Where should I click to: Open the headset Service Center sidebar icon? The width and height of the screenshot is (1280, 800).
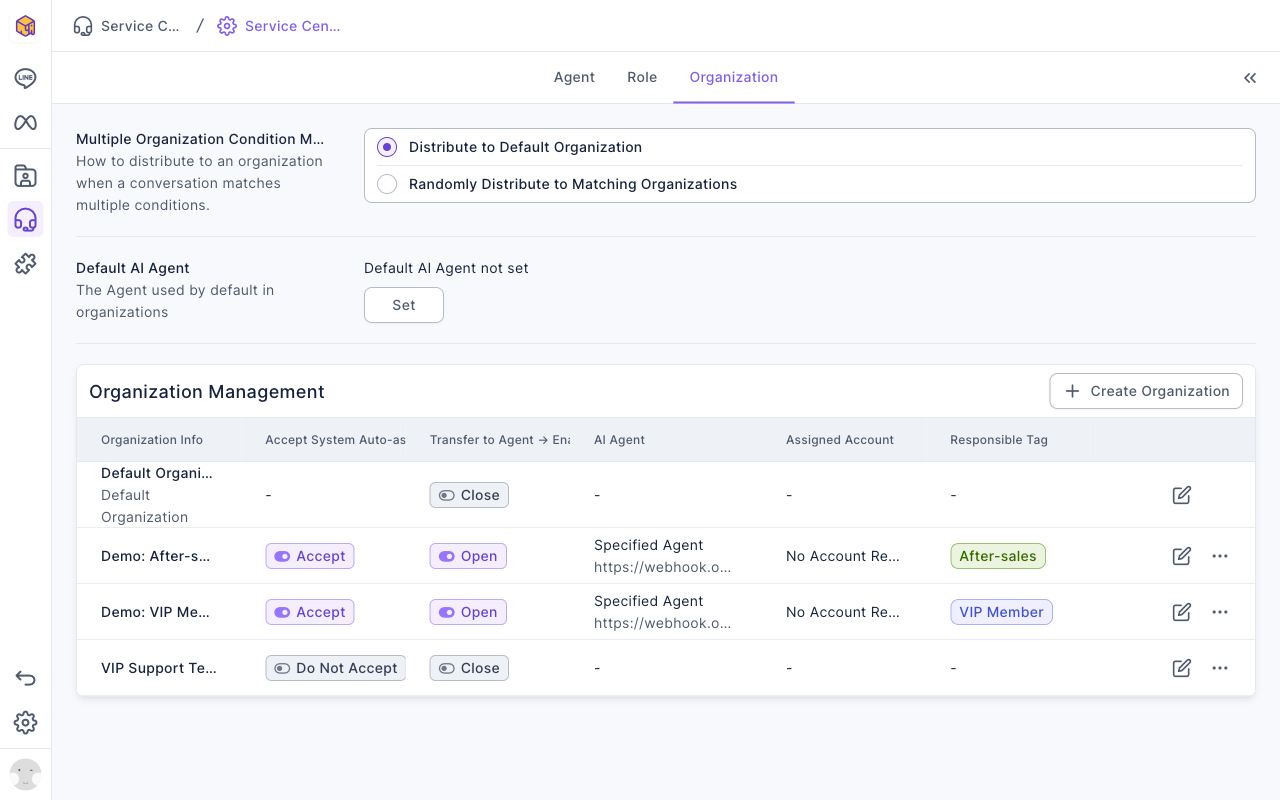point(25,219)
